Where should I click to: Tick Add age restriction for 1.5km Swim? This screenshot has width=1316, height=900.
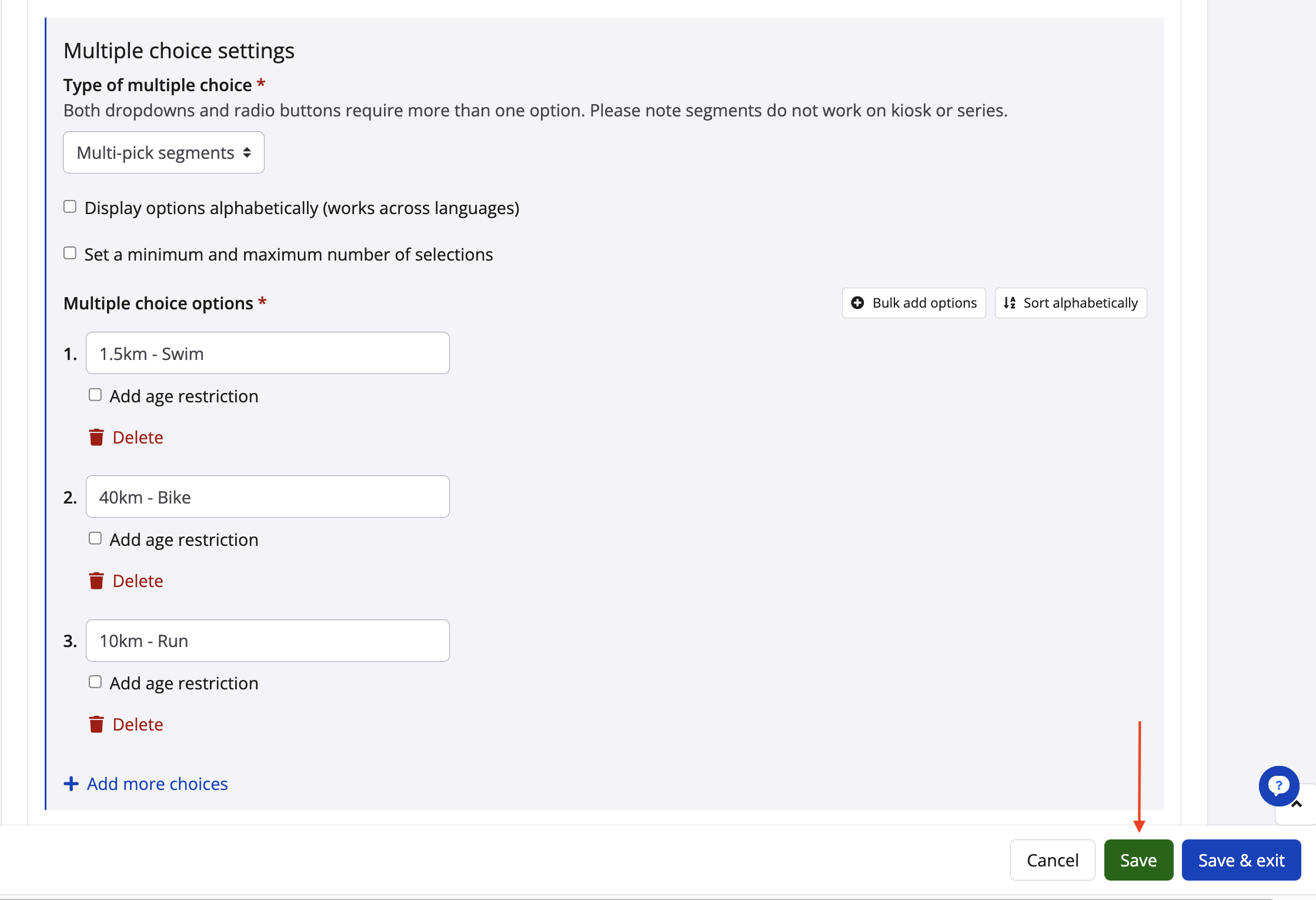(x=95, y=395)
